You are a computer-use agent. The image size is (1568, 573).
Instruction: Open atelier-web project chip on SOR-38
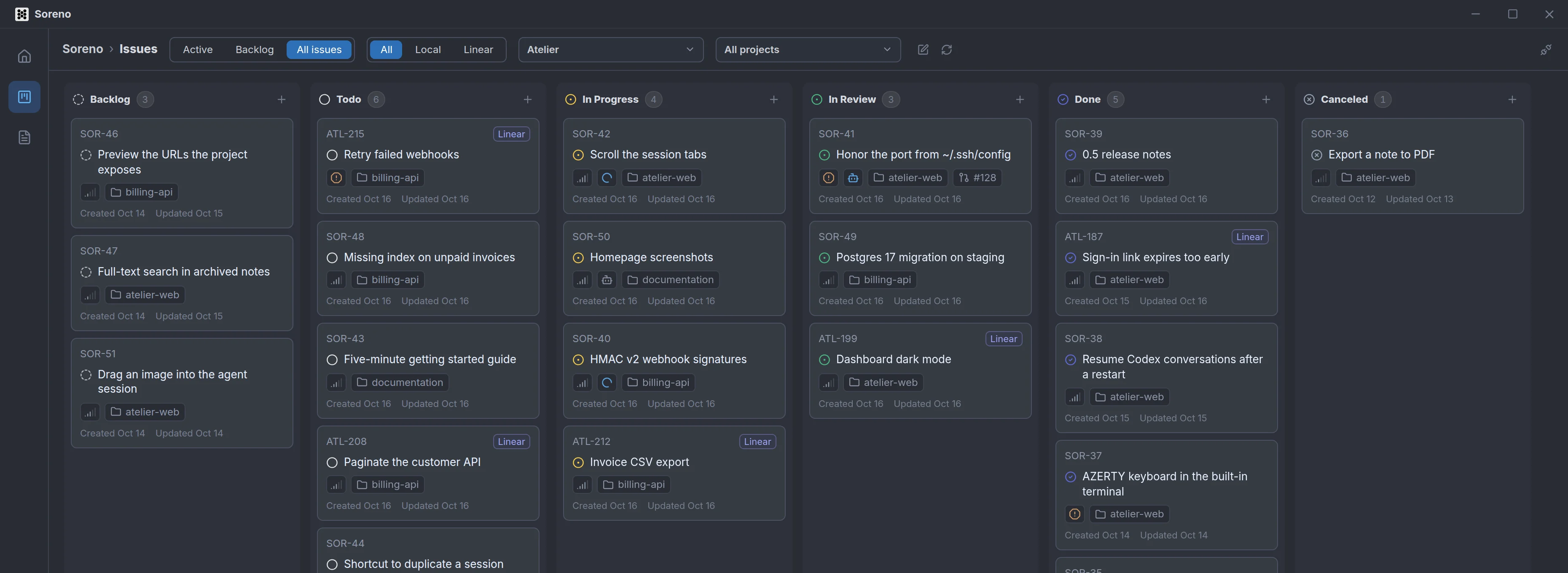1129,397
